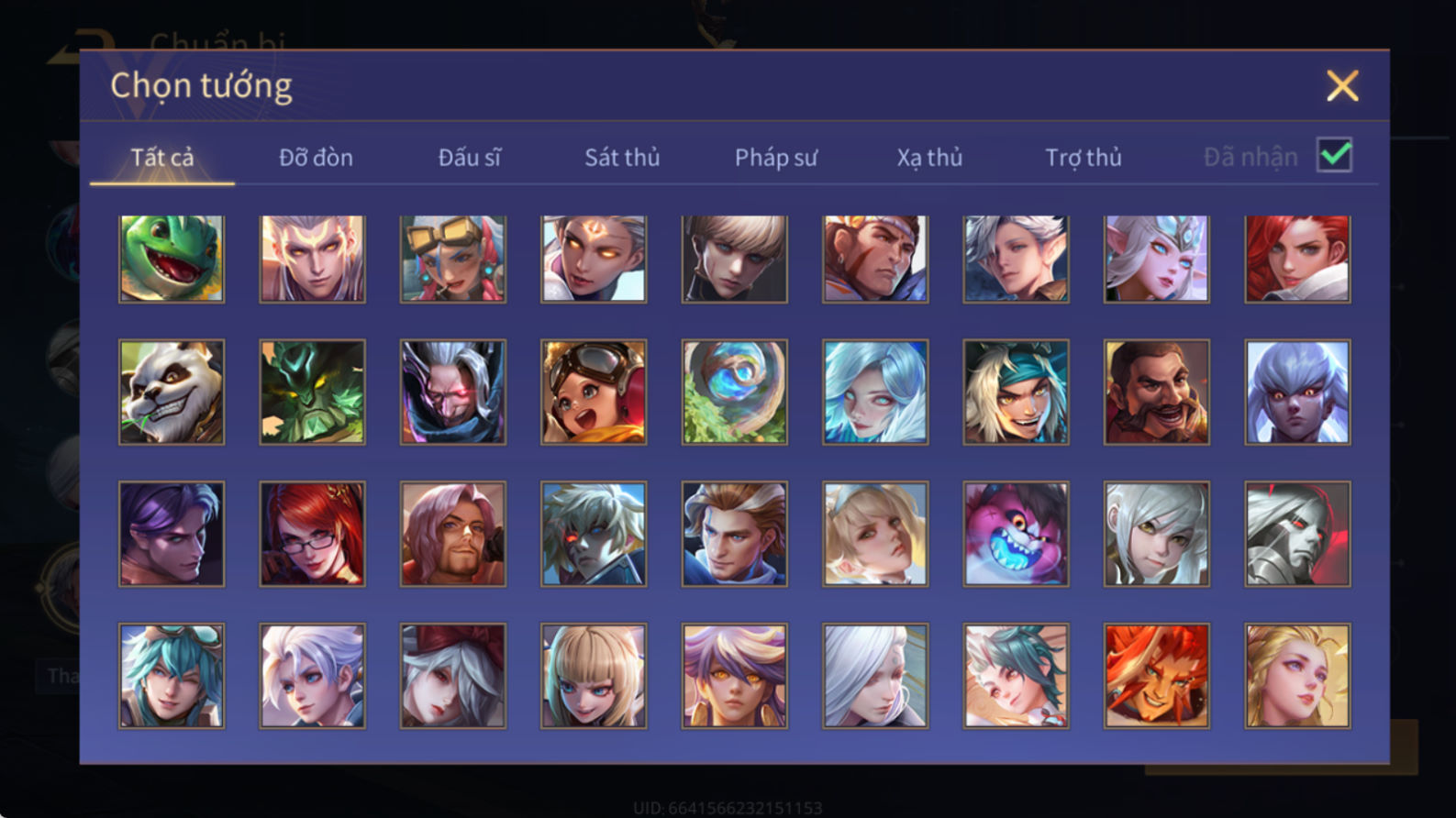Open the Đấu sĩ tab
This screenshot has width=1456, height=818.
[469, 158]
